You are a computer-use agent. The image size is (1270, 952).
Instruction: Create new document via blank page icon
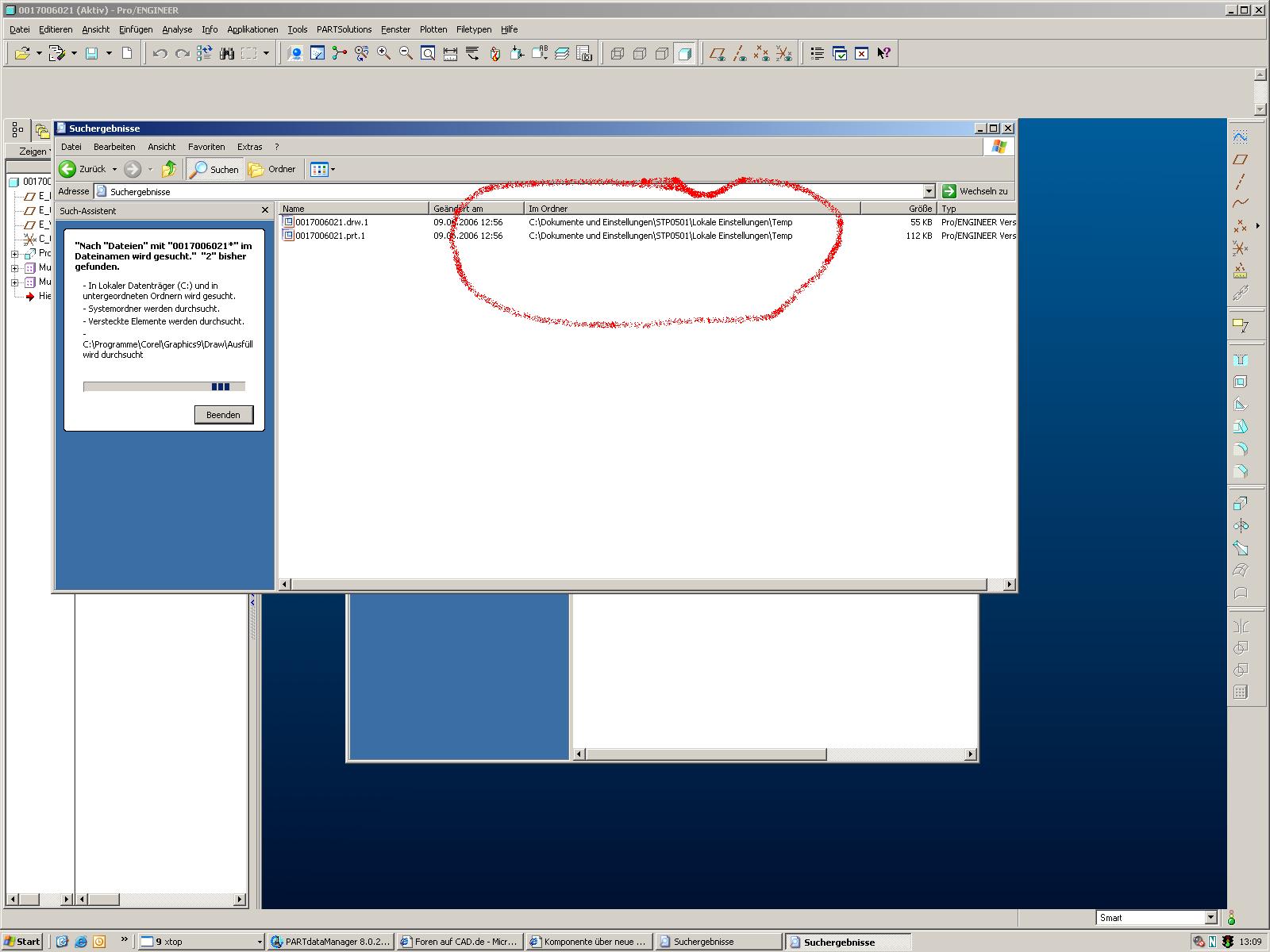(127, 53)
